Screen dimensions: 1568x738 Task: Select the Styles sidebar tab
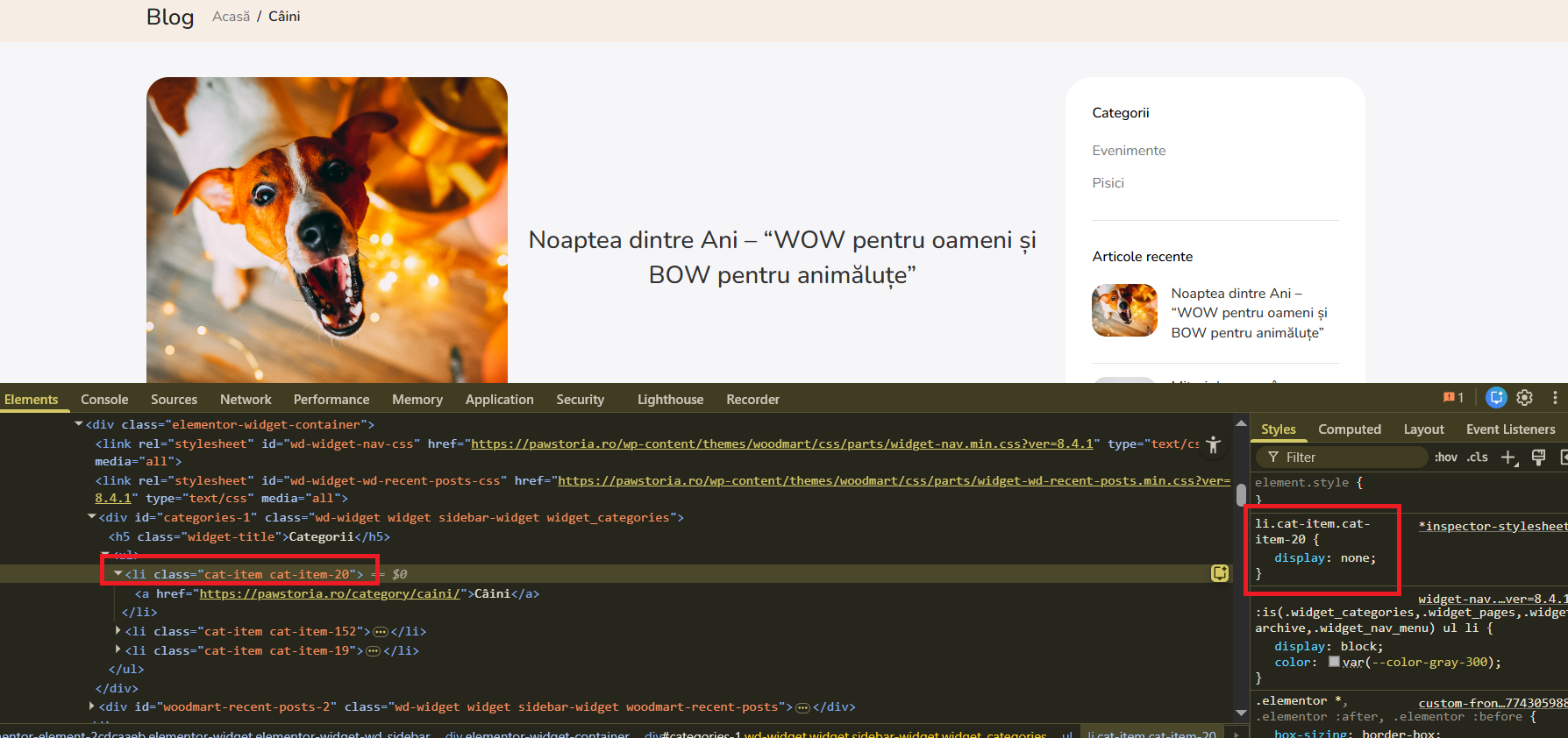(1279, 429)
